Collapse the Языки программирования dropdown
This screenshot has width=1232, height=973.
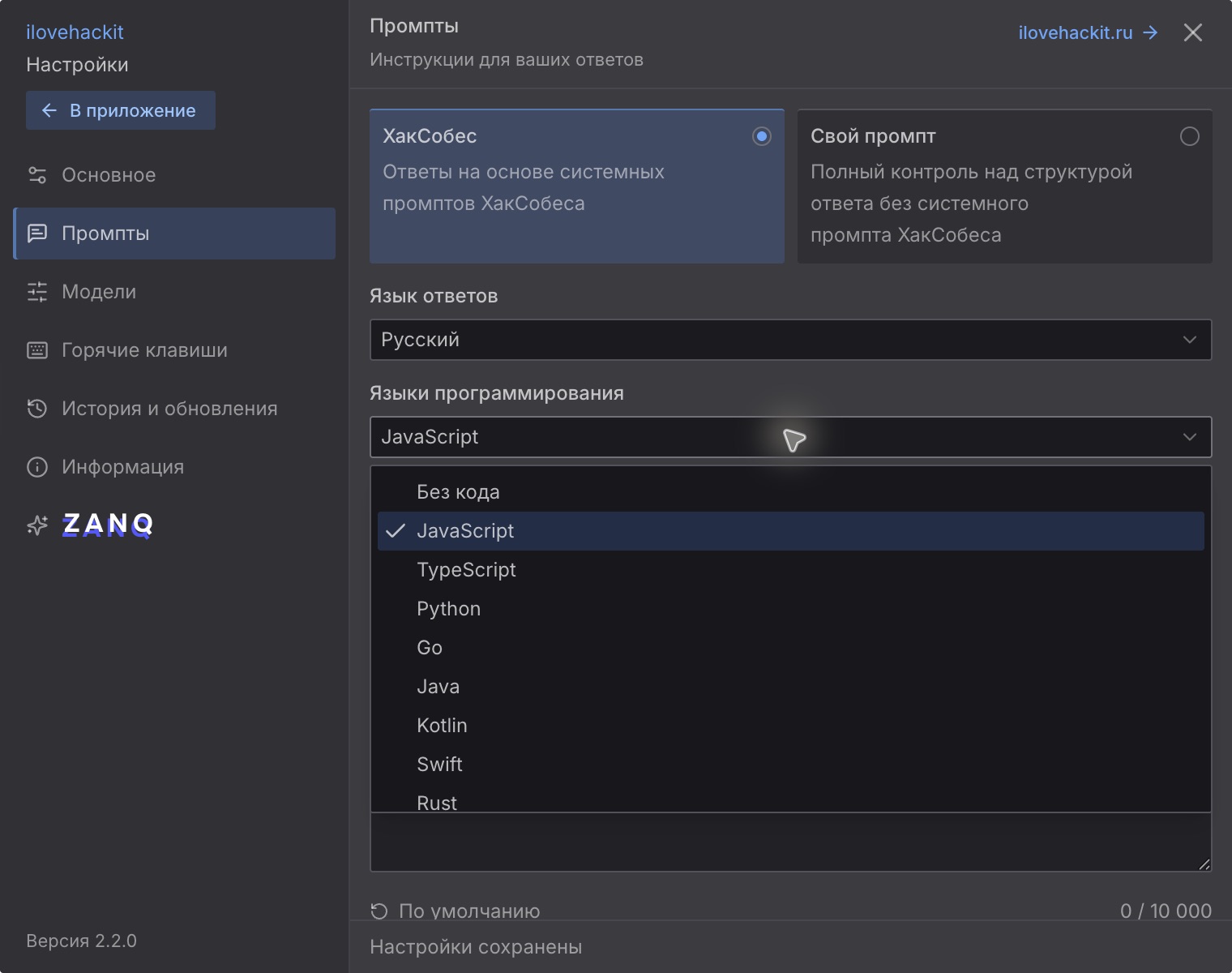(x=790, y=437)
